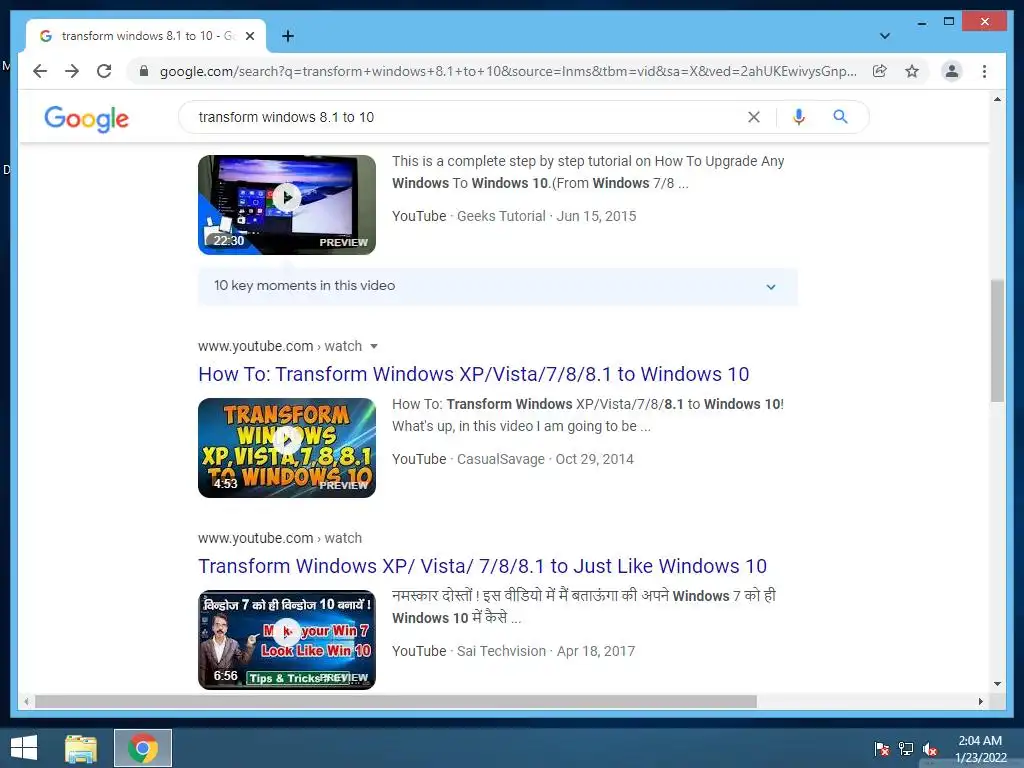Open the options arrow next to 'www.youtube.com › watch'

(x=374, y=346)
